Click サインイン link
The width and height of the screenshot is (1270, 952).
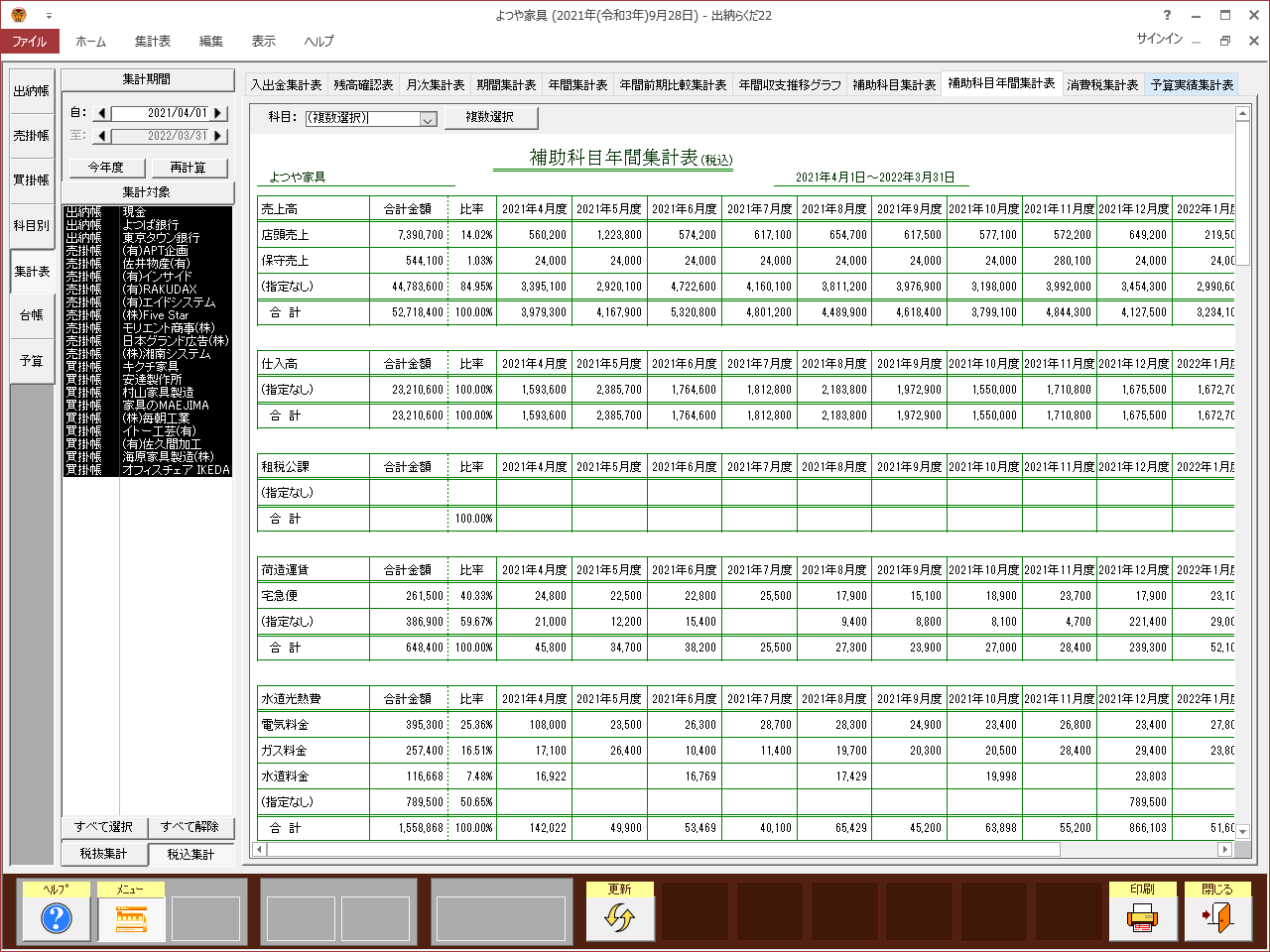tap(1159, 39)
